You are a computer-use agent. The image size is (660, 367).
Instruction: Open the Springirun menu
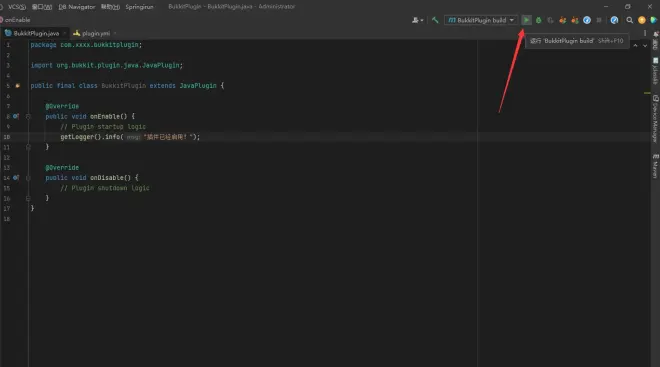click(x=139, y=7)
